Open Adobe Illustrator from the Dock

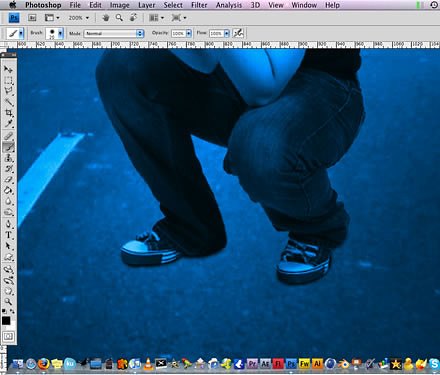point(317,364)
